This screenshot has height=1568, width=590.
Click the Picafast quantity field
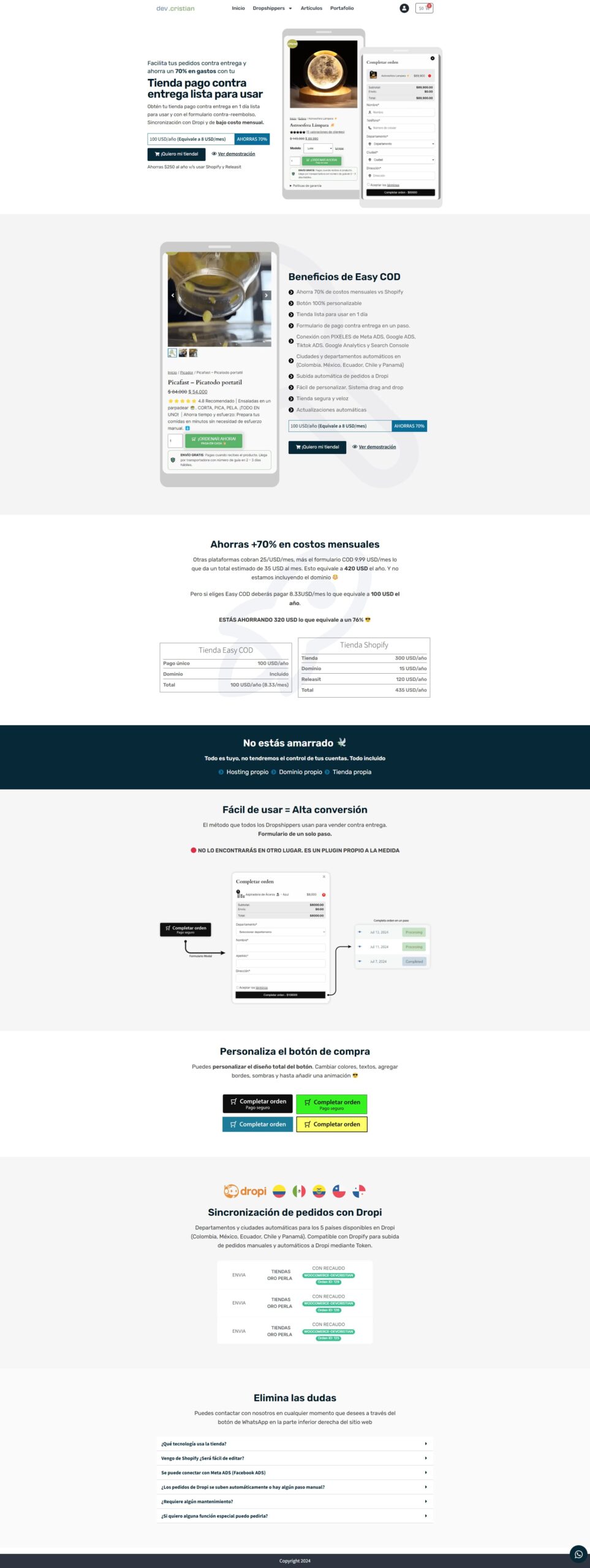(175, 440)
